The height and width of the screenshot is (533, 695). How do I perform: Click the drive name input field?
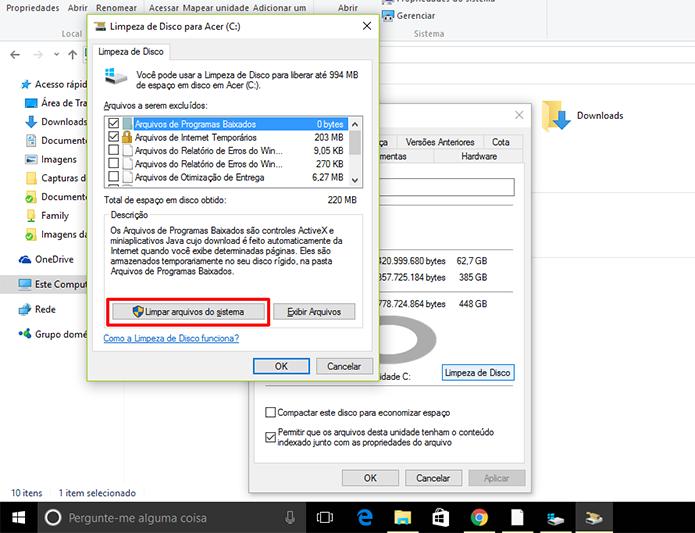pyautogui.click(x=447, y=187)
